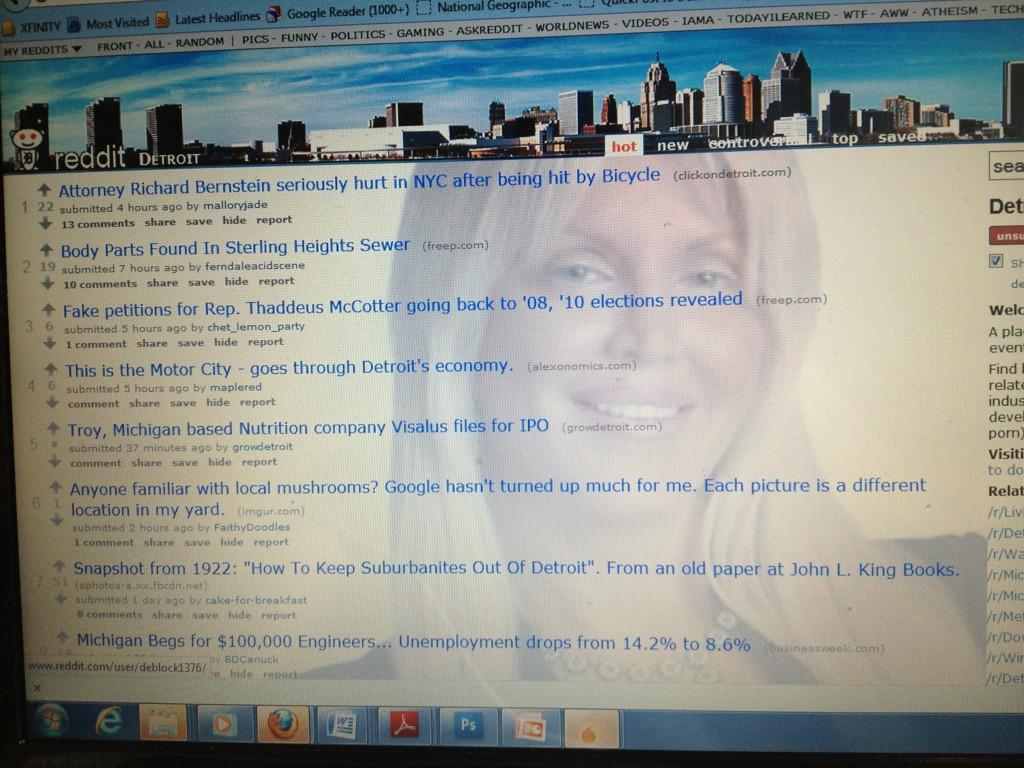Open the Attorney Richard Bernstein post title
Screen dimensions: 1024x768
tap(359, 182)
